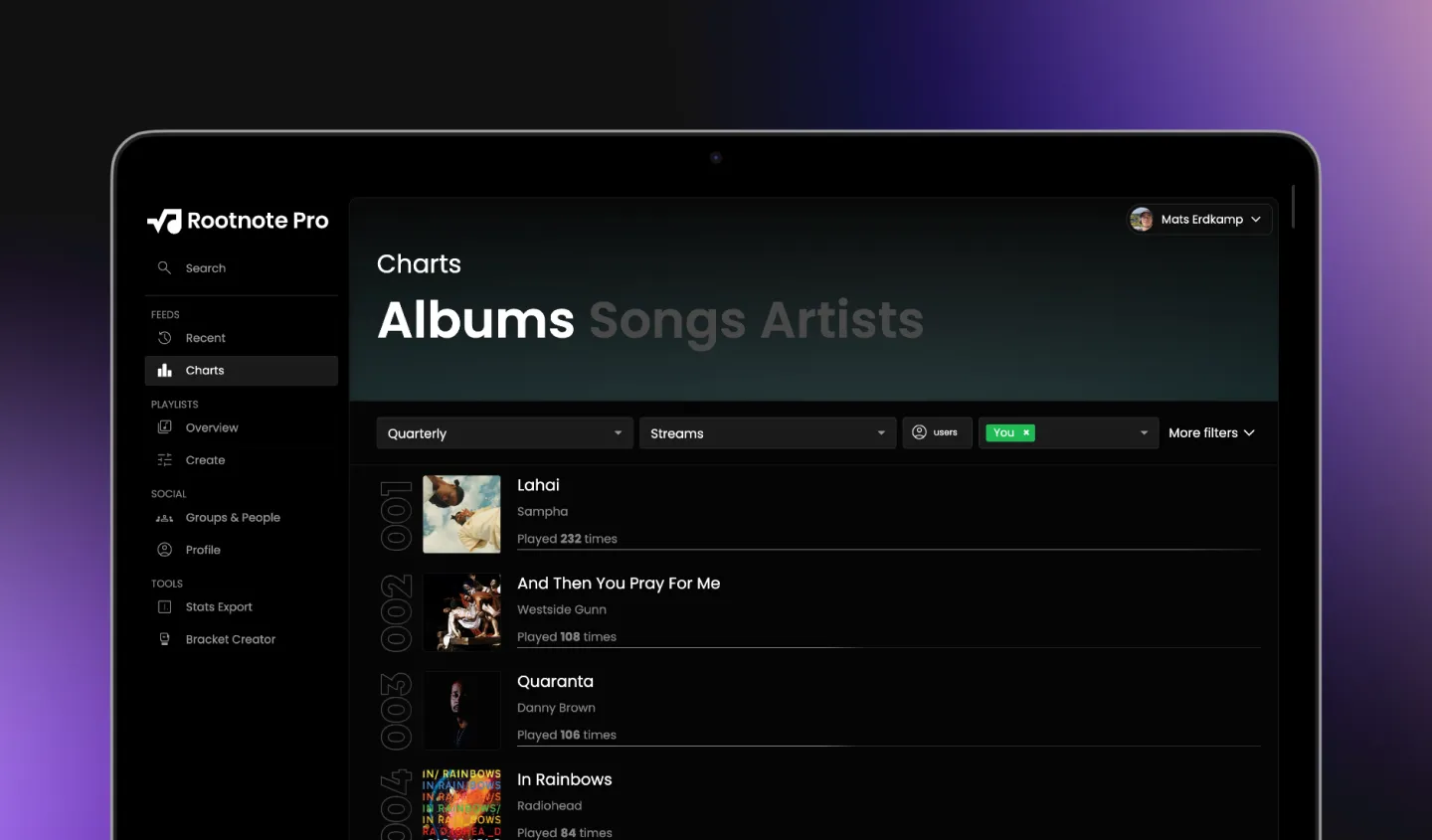This screenshot has width=1432, height=840.
Task: Open Groups & People via its icon
Action: click(165, 518)
